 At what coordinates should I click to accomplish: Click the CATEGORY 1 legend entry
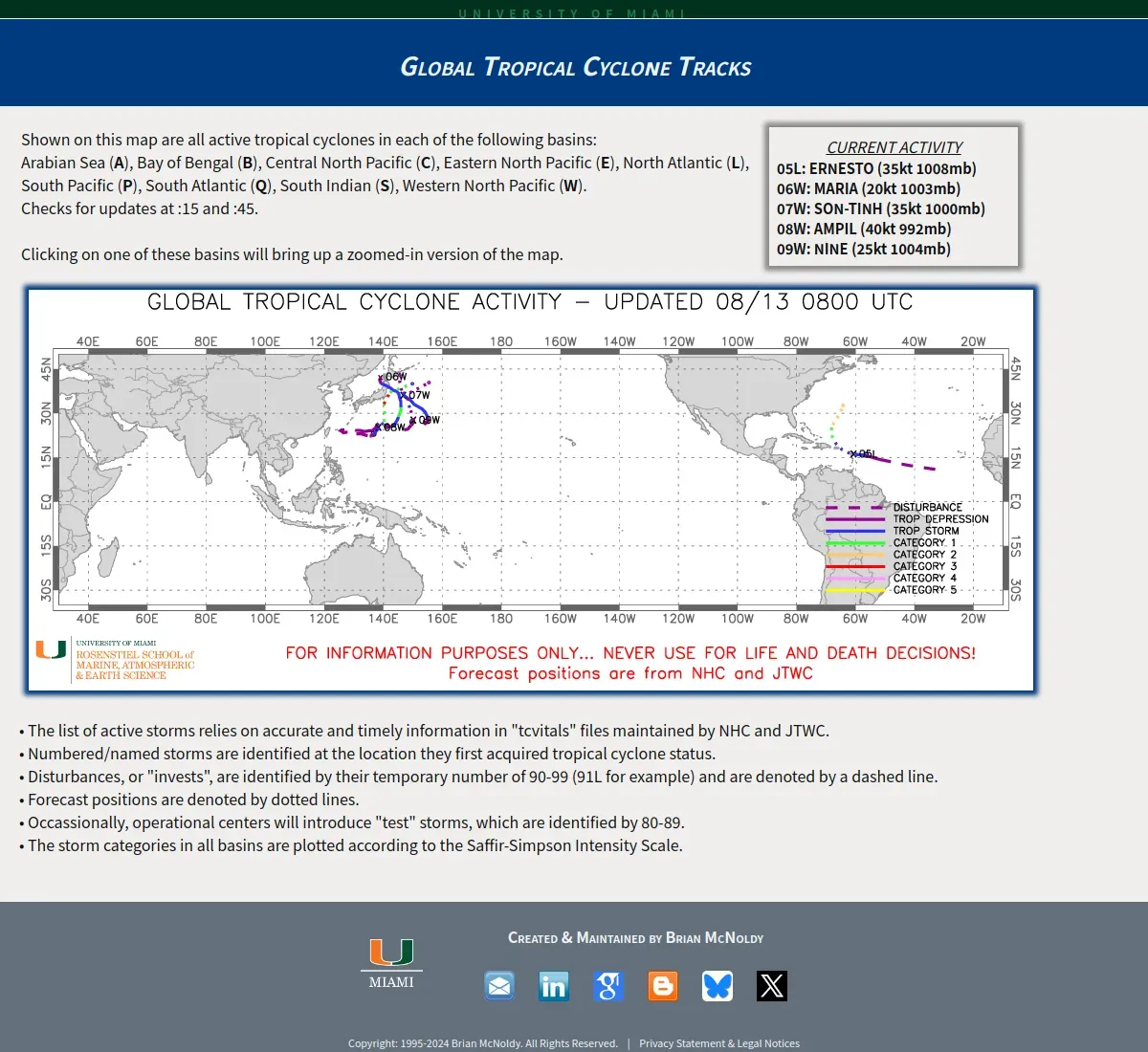click(891, 542)
